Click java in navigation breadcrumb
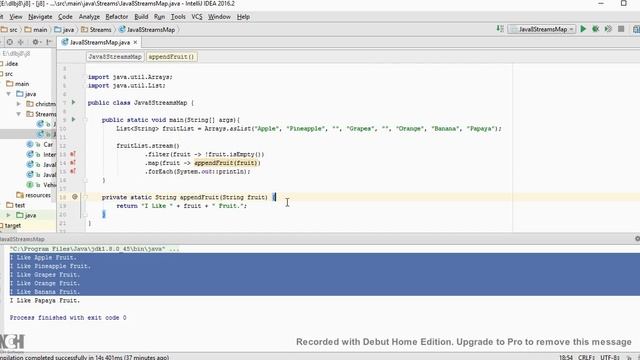 [64, 29]
